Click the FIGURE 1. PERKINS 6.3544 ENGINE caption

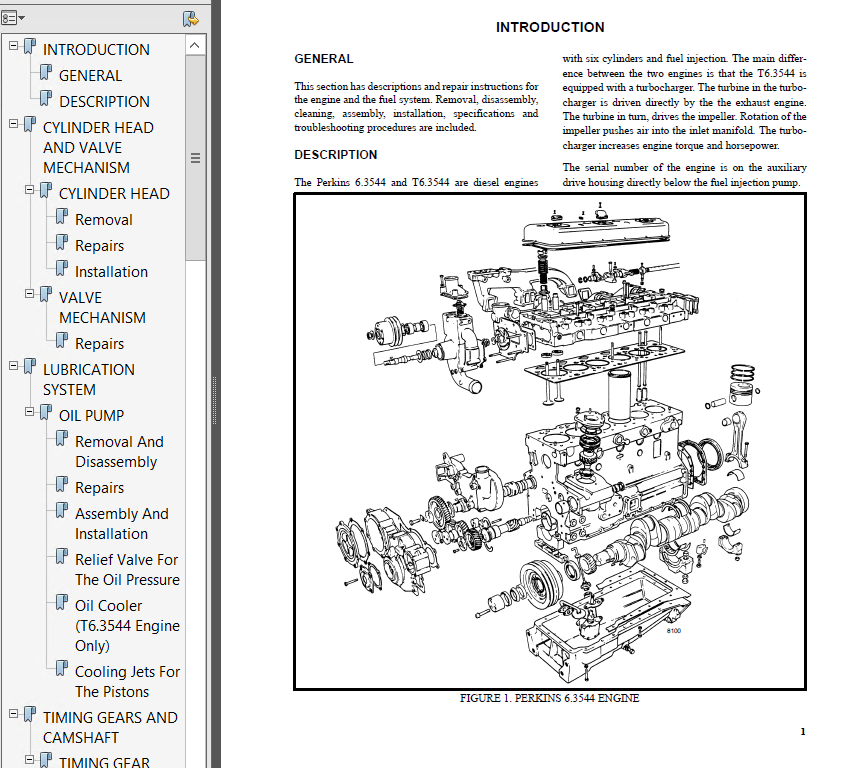pos(549,698)
